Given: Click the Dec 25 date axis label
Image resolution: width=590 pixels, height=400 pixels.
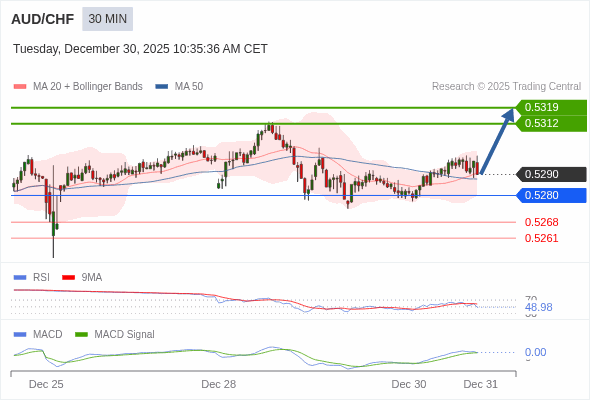Looking at the screenshot, I should (46, 385).
